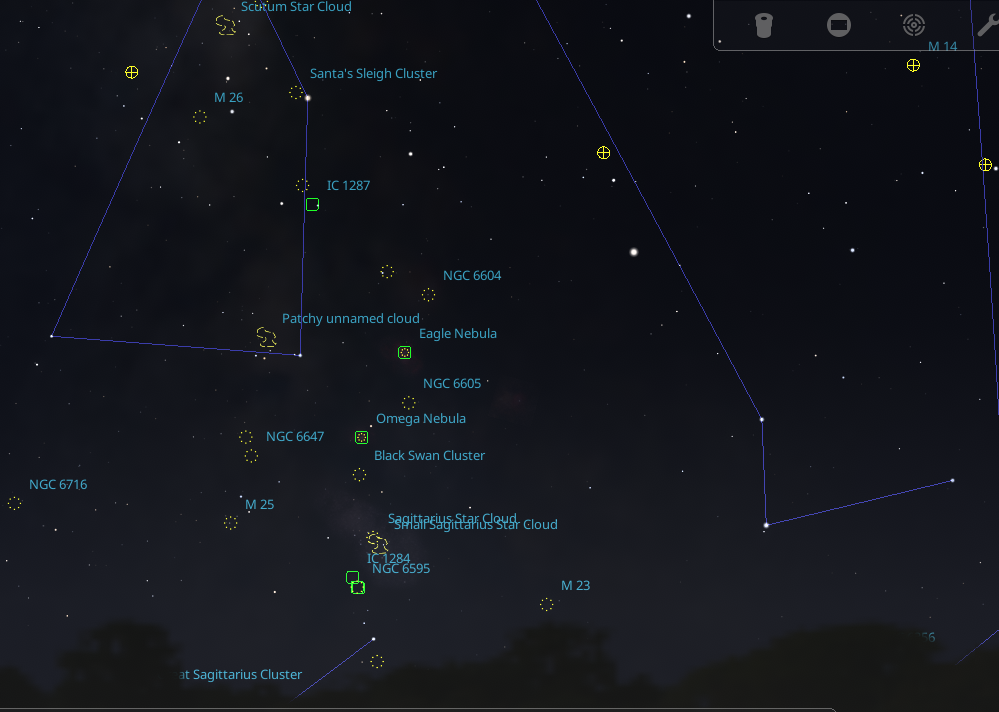Click the Small Sagittarius Star Cloud label

475,525
